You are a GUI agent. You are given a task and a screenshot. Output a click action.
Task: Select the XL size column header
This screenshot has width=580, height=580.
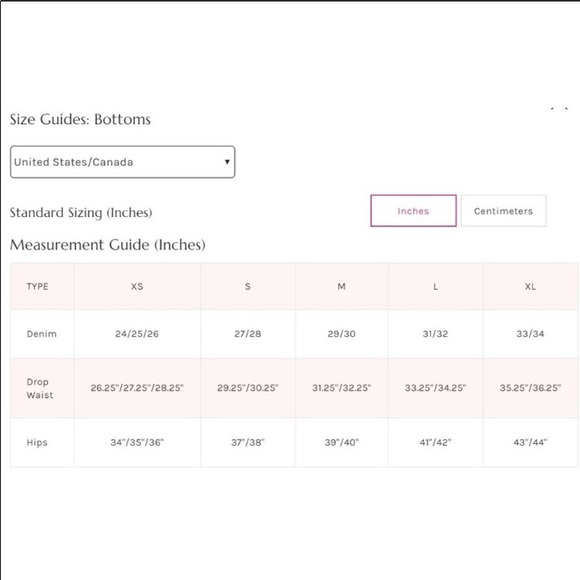pos(530,287)
